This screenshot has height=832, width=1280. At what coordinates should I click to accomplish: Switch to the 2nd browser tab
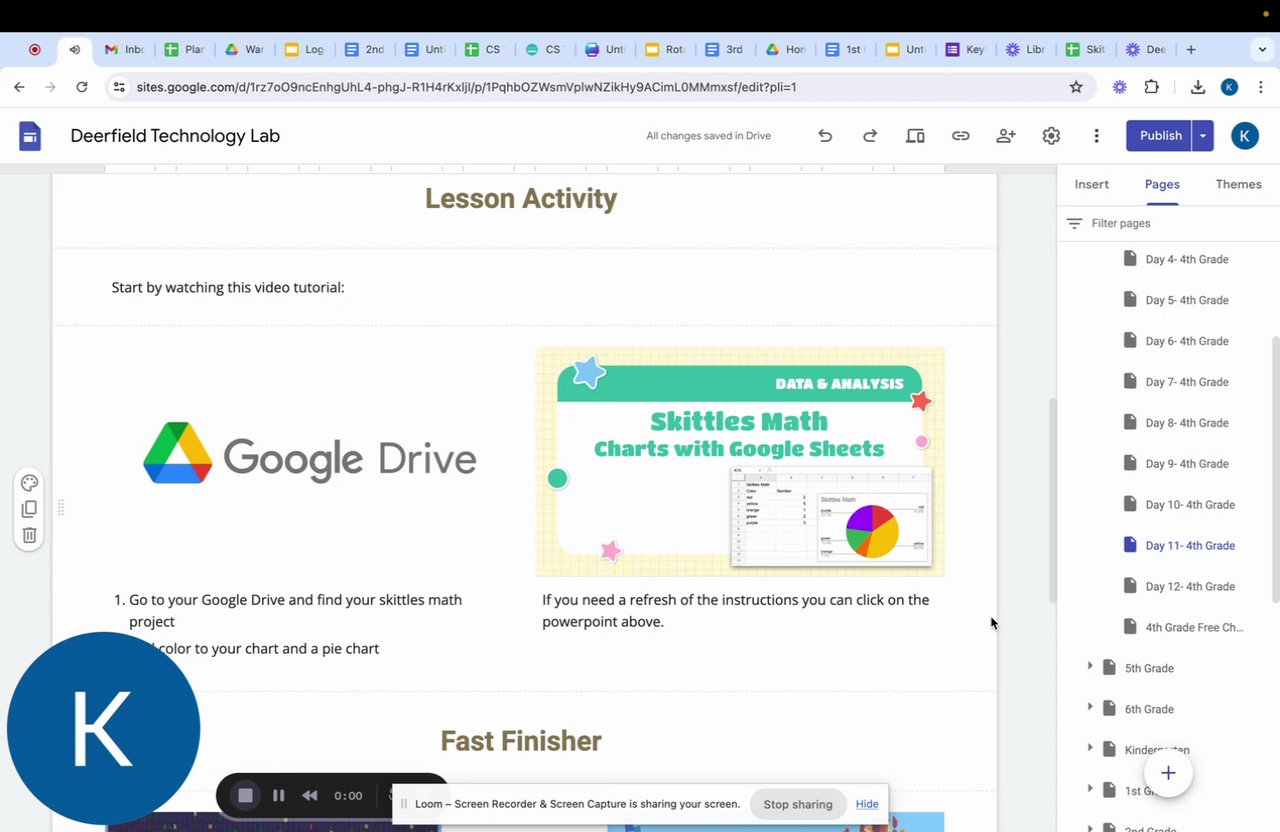point(365,49)
